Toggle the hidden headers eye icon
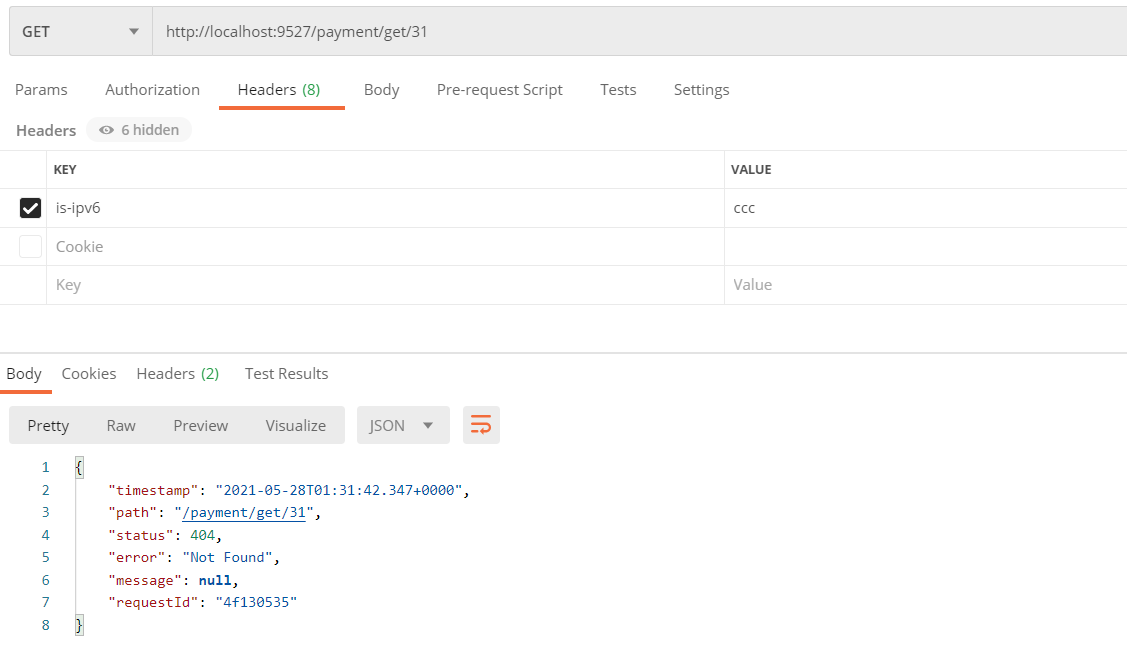 pyautogui.click(x=107, y=130)
